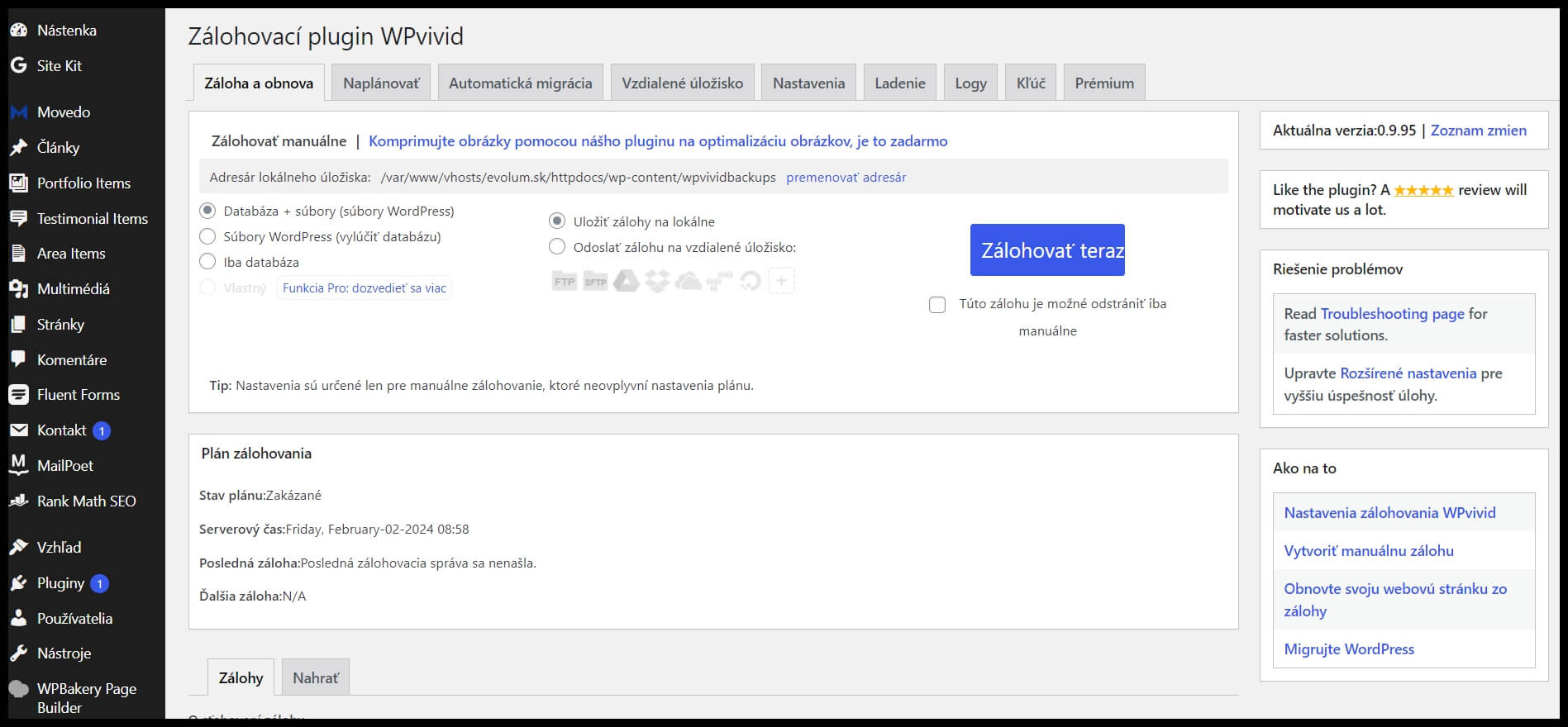Open "Obnovte svoju webovú stránku zo zálohy" link
The height and width of the screenshot is (727, 1568).
pyautogui.click(x=1395, y=600)
